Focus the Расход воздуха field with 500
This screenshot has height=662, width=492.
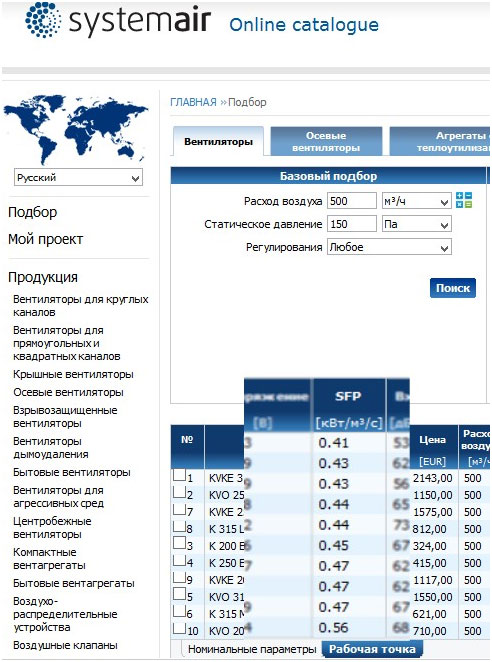(x=351, y=201)
